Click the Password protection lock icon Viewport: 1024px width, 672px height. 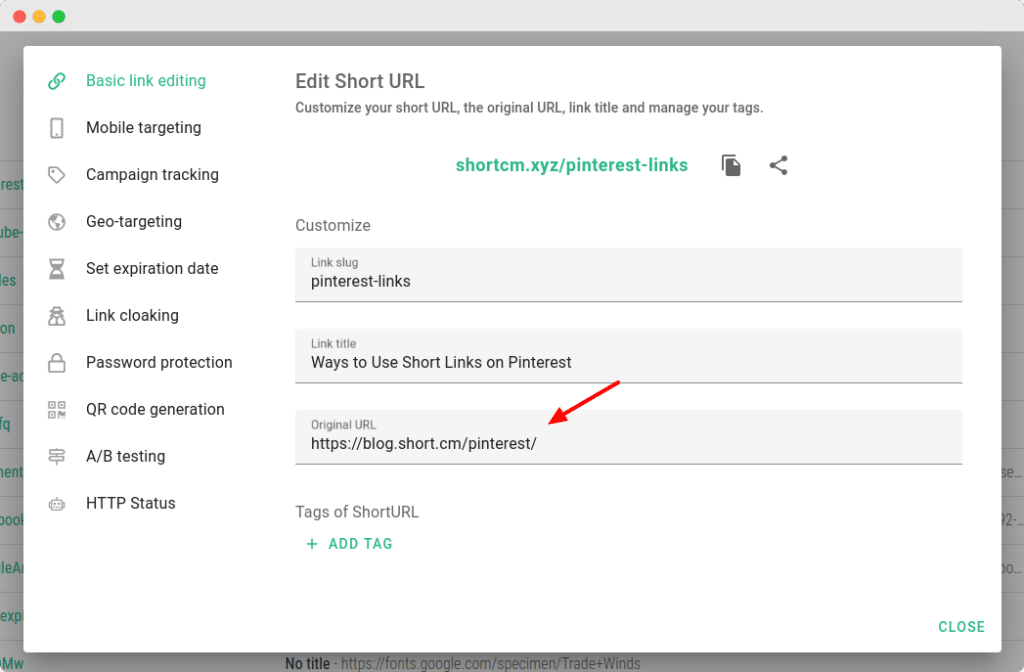tap(55, 362)
